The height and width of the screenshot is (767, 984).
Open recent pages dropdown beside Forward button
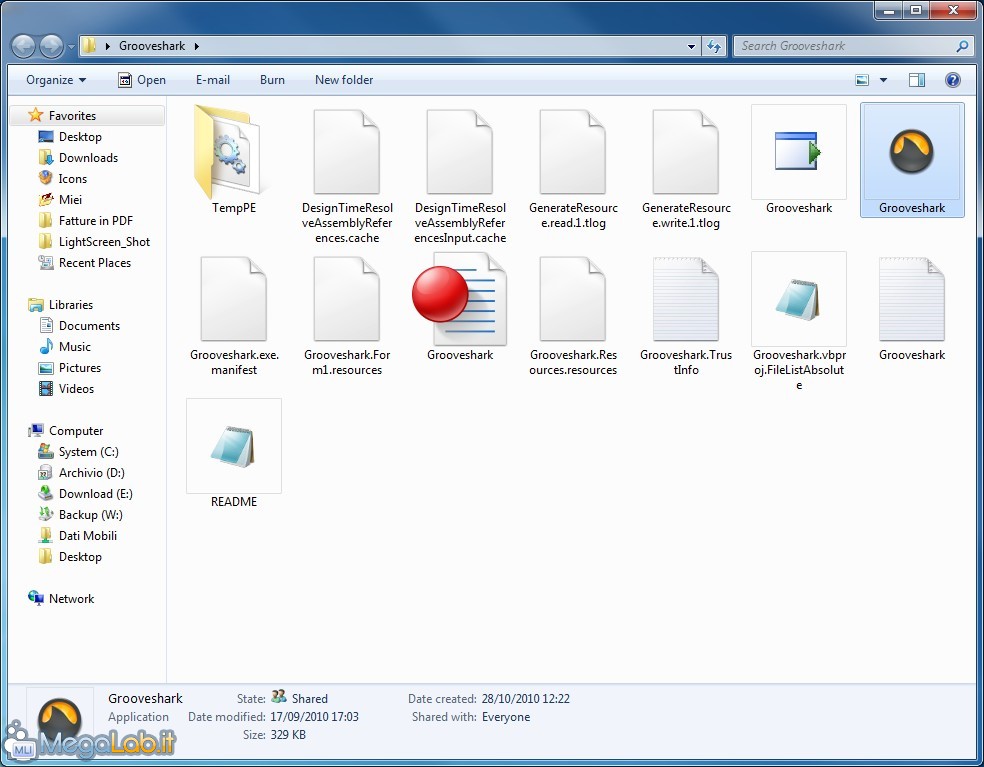click(x=71, y=46)
